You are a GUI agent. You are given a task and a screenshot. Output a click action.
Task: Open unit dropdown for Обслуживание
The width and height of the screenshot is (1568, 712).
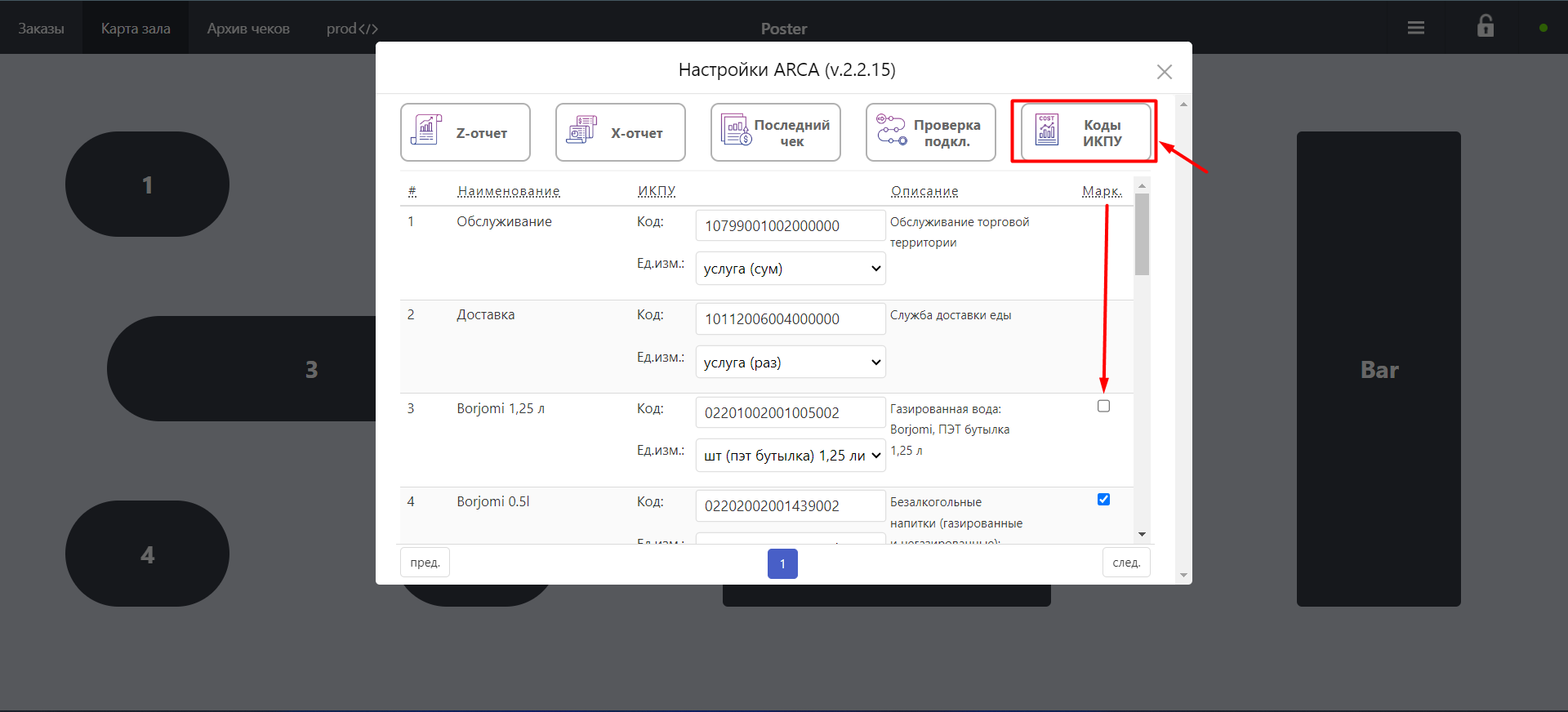coord(791,268)
